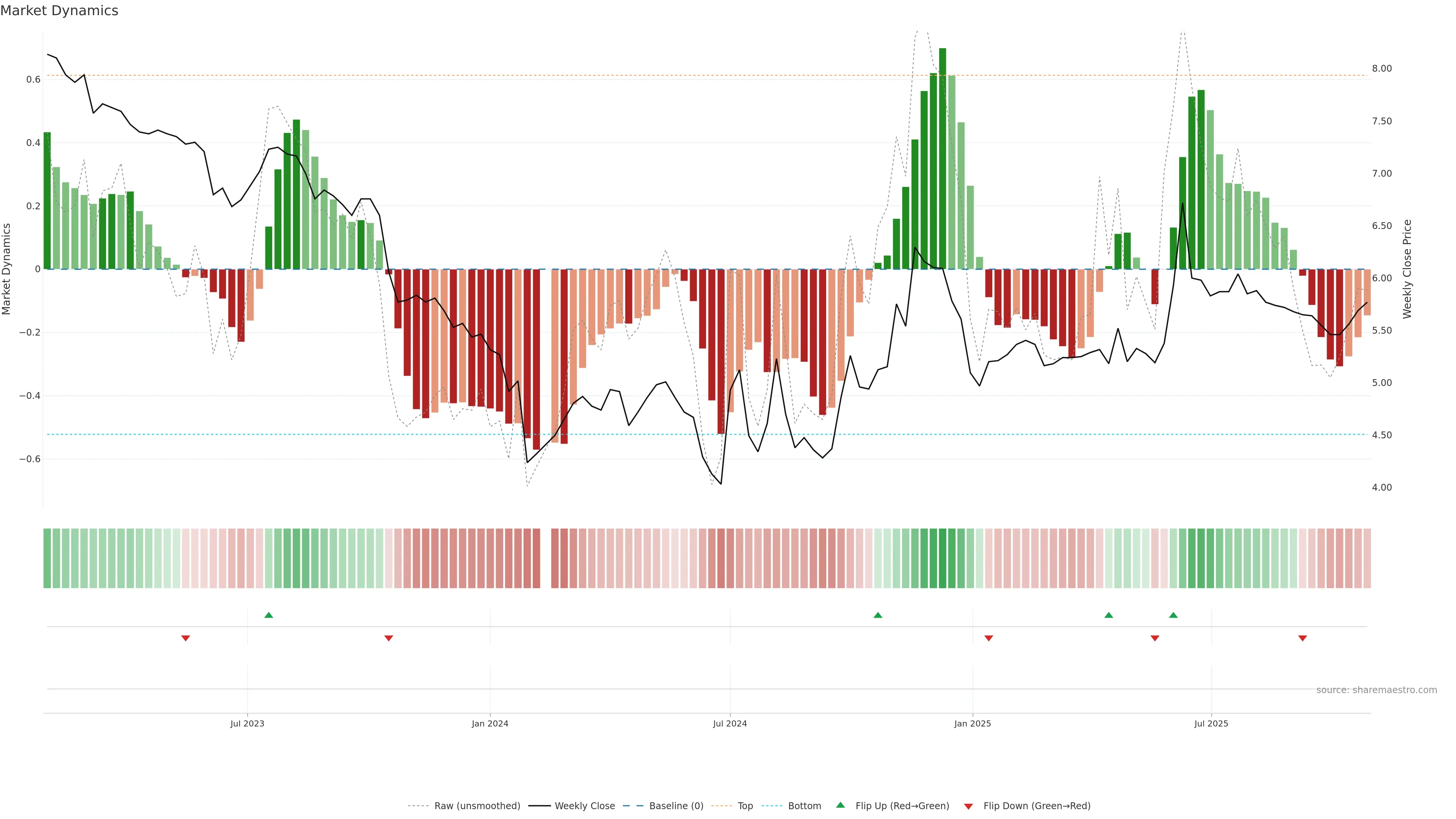1456x819 pixels.
Task: Click the Jan 2024 x-axis label
Action: click(x=490, y=723)
